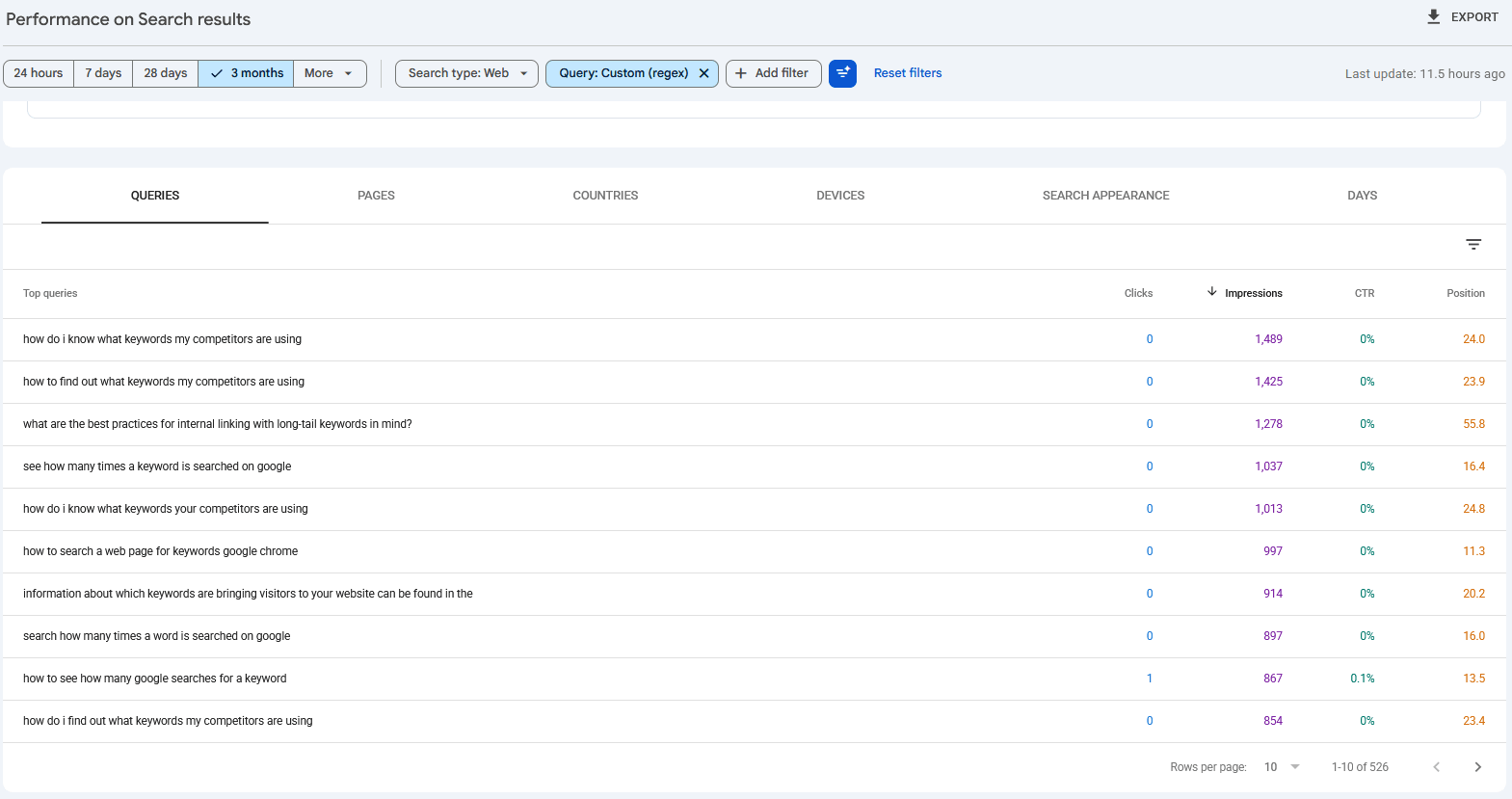The width and height of the screenshot is (1512, 799).
Task: Open query 'how do i find out what keywords my competitors are using'
Action: (x=168, y=721)
